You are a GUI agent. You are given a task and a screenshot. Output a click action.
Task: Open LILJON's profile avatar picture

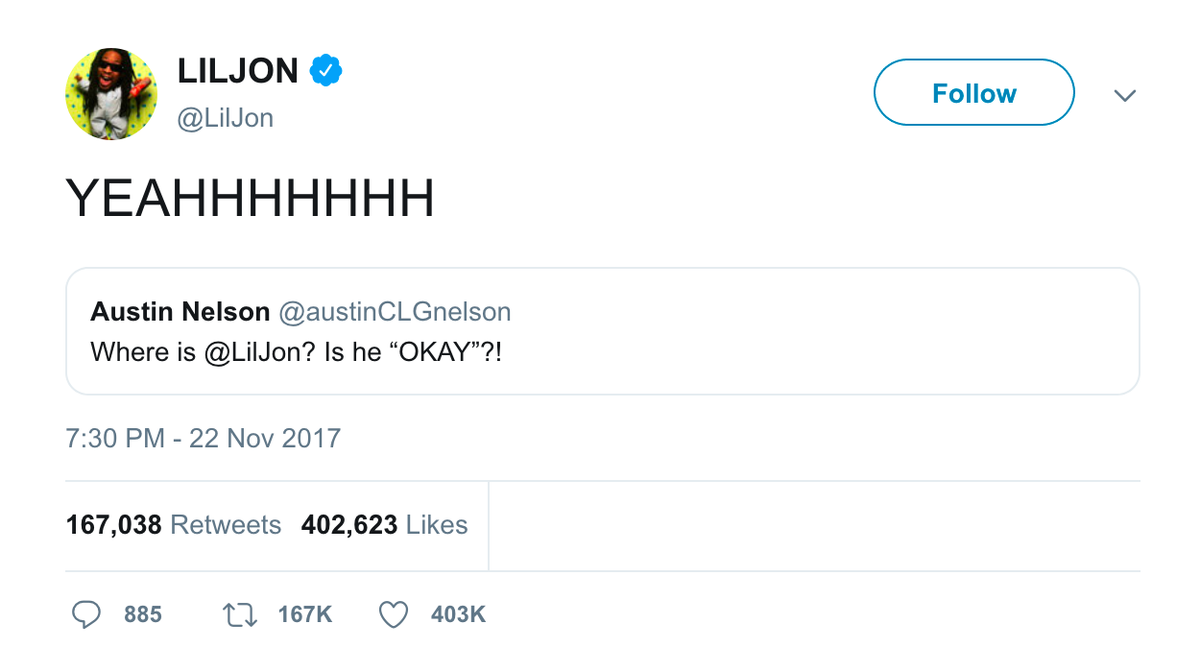pyautogui.click(x=111, y=93)
